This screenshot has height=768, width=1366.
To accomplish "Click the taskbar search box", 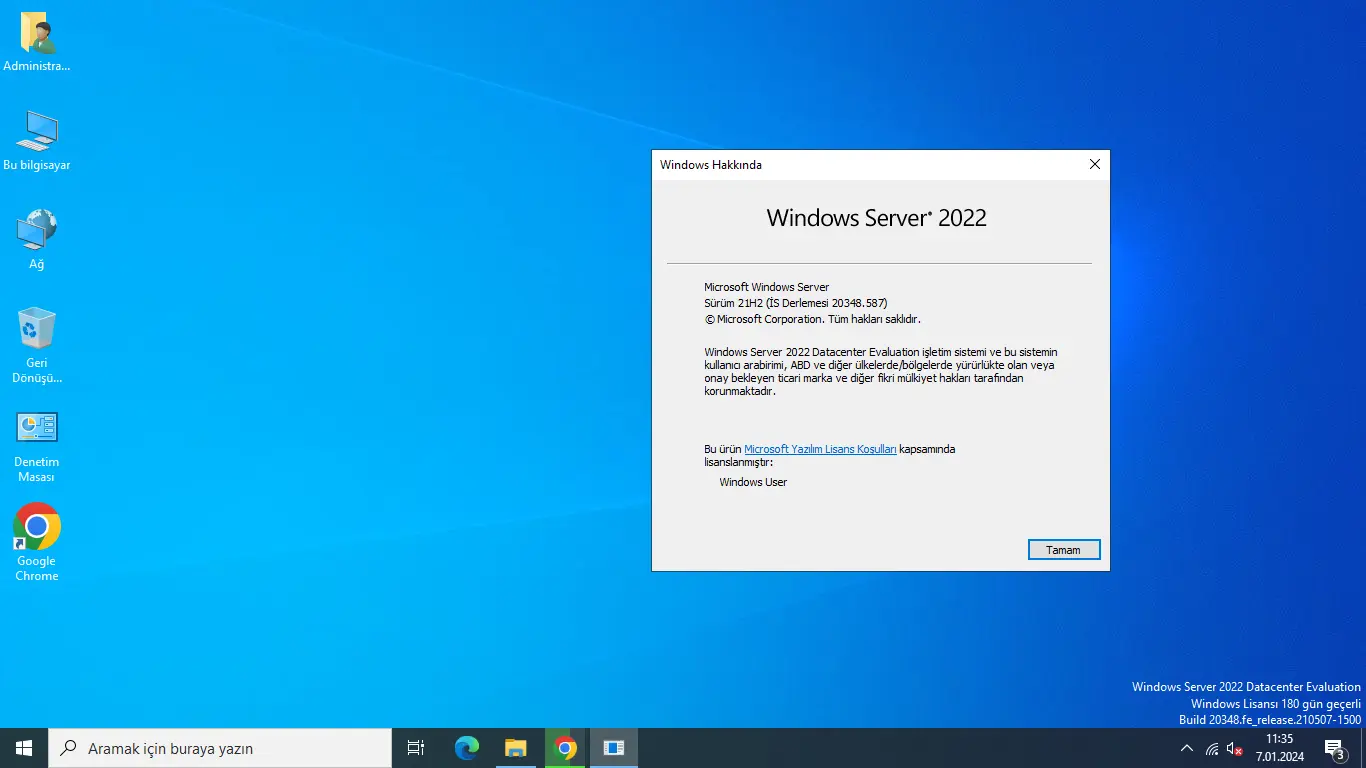I will click(220, 748).
